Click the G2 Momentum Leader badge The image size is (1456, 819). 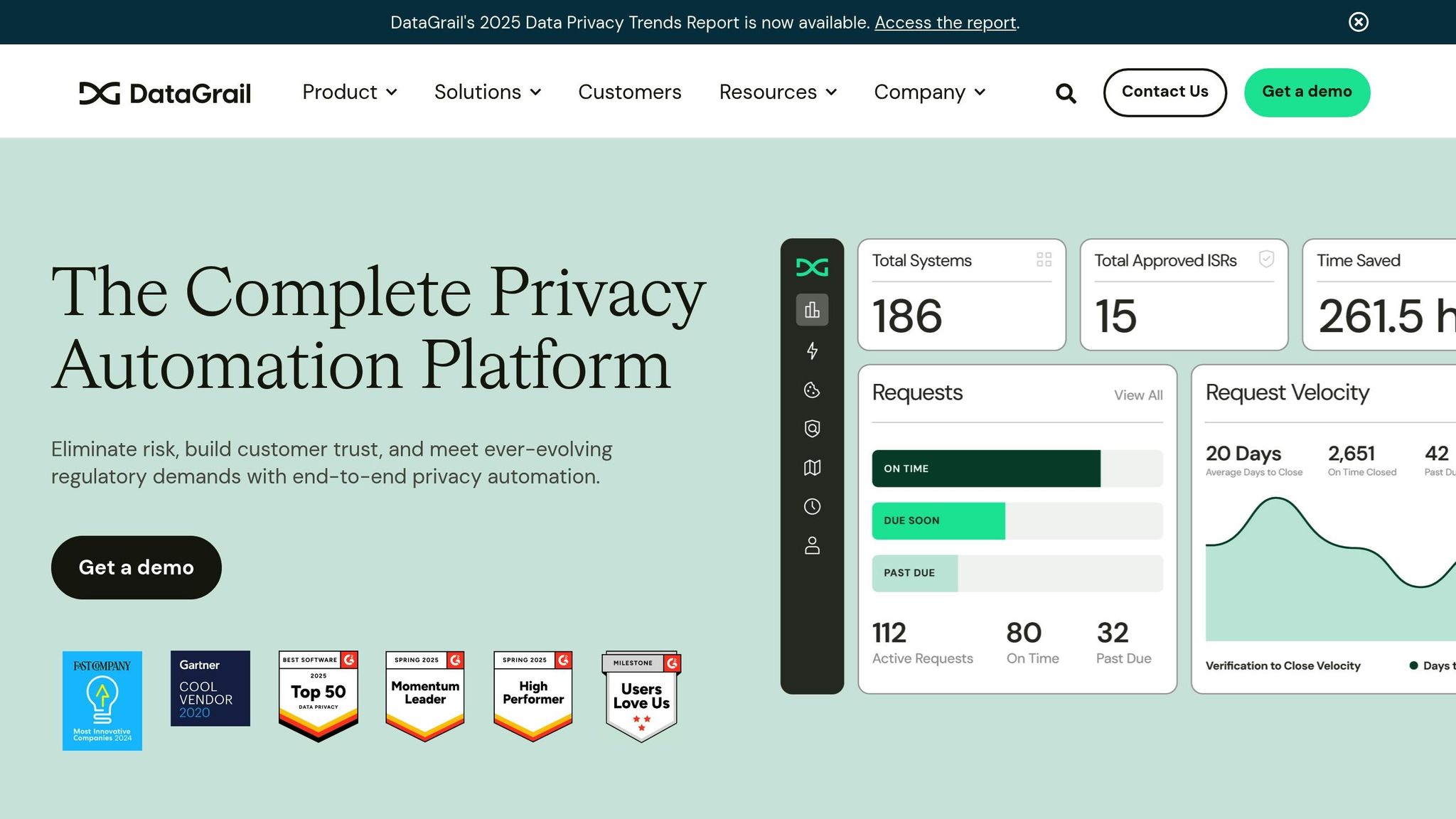[x=425, y=696]
